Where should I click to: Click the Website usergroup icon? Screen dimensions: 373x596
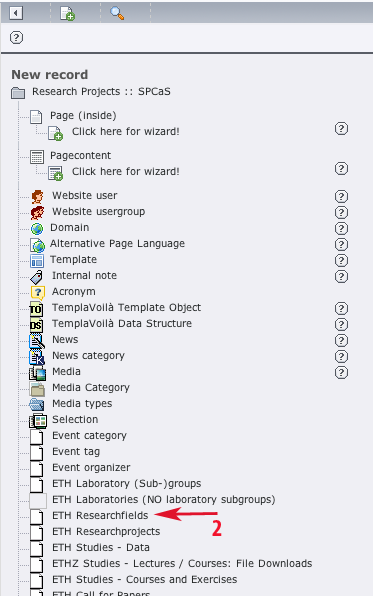point(37,212)
